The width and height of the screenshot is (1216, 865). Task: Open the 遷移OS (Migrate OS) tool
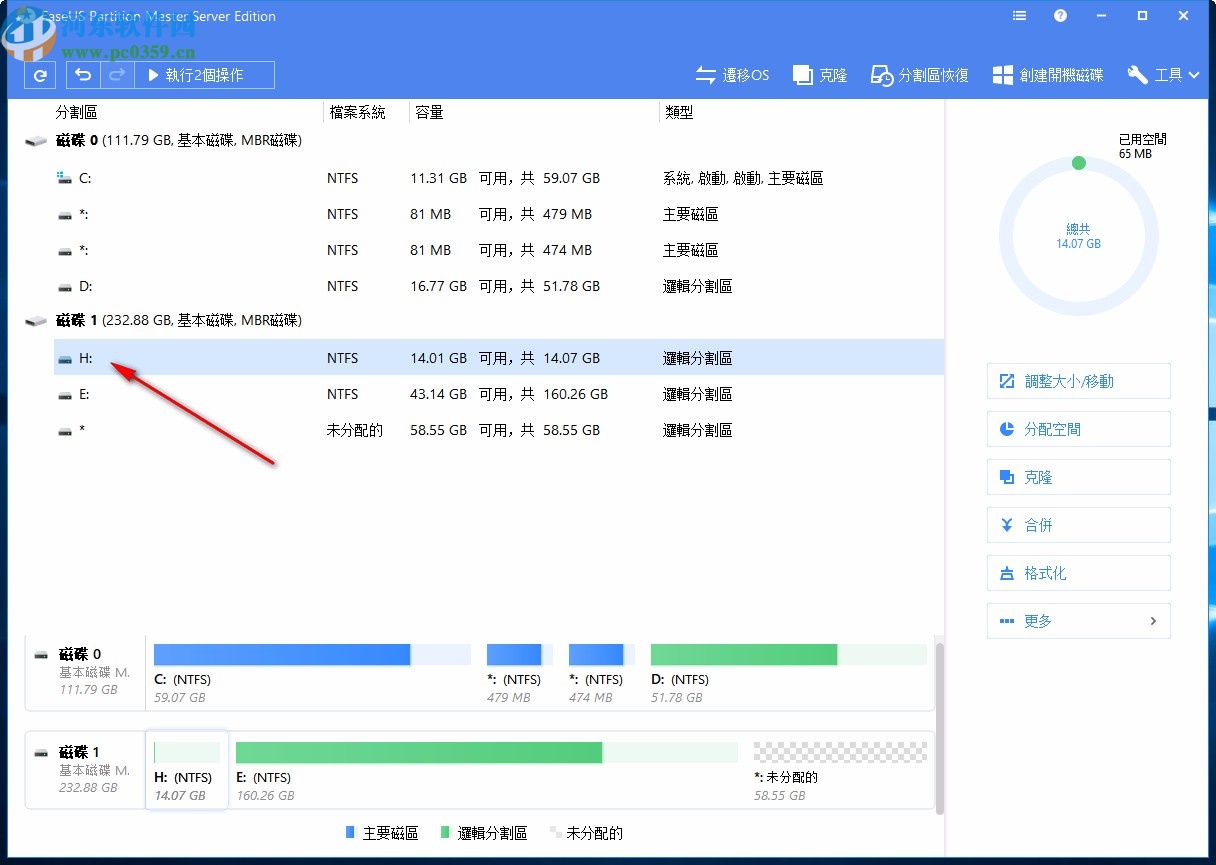click(732, 74)
